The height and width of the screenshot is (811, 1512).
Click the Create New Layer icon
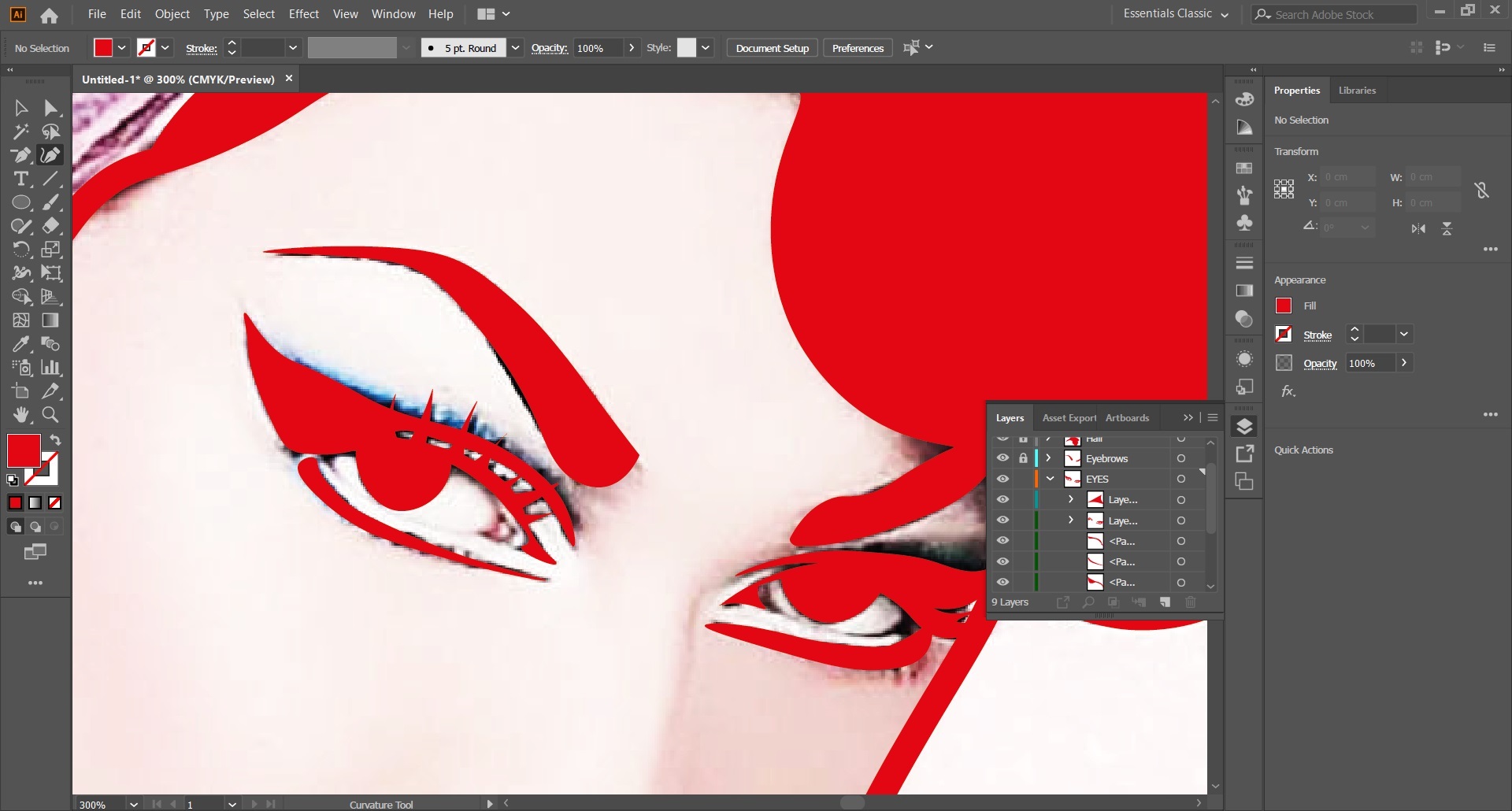coord(1165,602)
